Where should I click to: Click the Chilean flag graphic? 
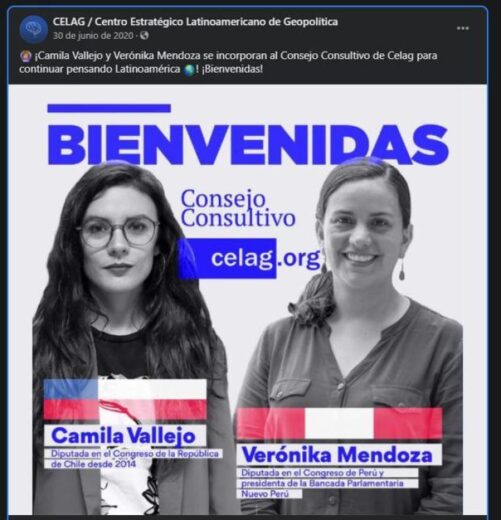(x=125, y=399)
